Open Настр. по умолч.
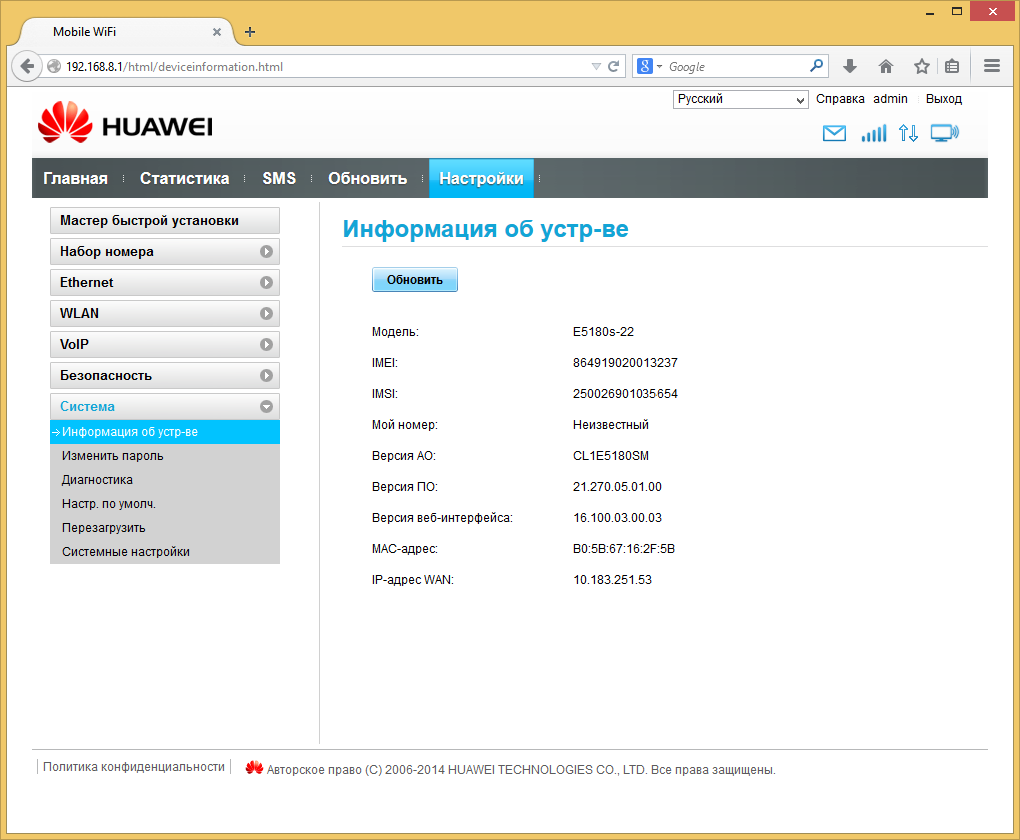Viewport: 1020px width, 840px height. (109, 504)
